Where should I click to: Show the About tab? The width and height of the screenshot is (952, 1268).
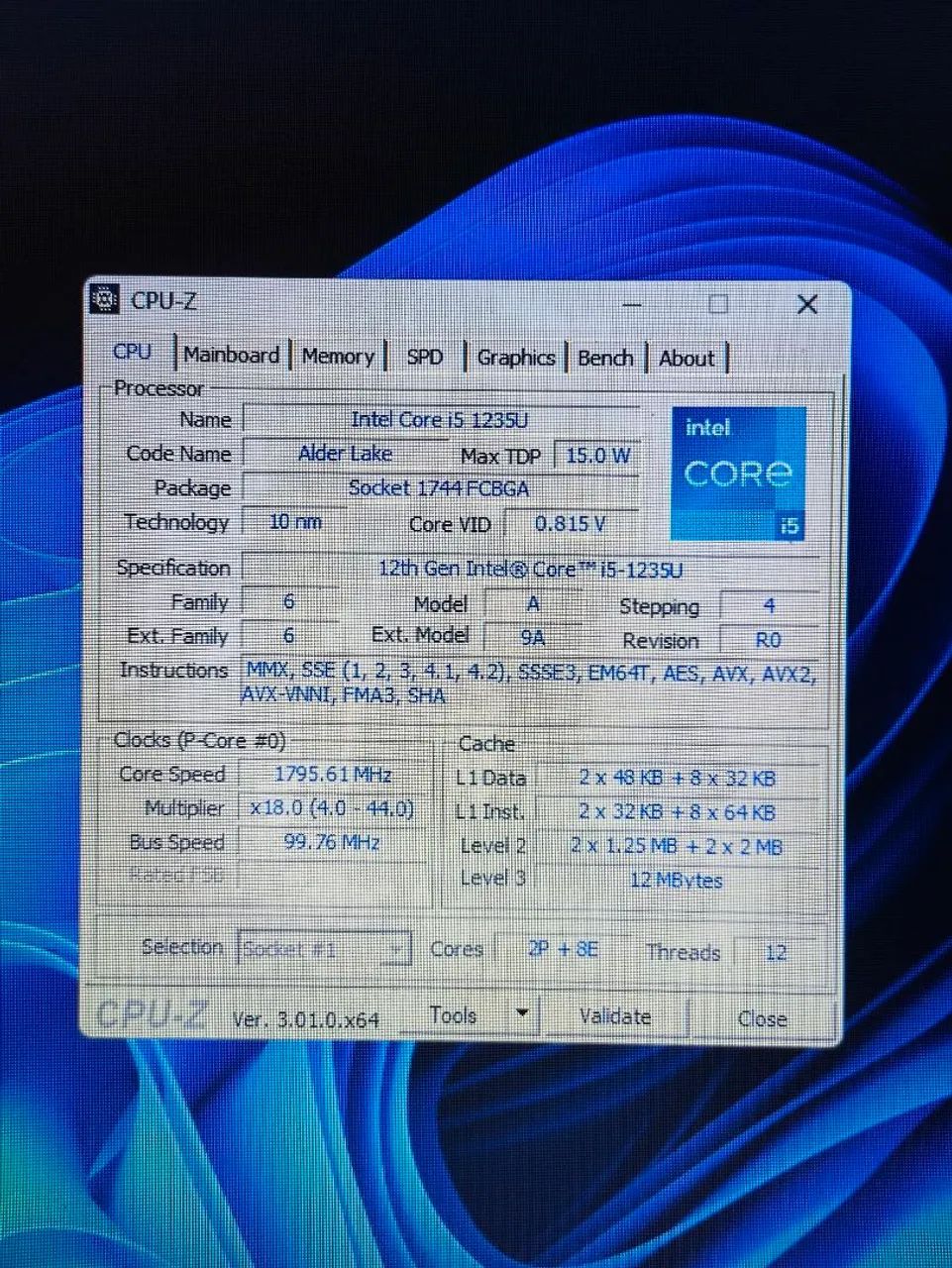tap(687, 359)
